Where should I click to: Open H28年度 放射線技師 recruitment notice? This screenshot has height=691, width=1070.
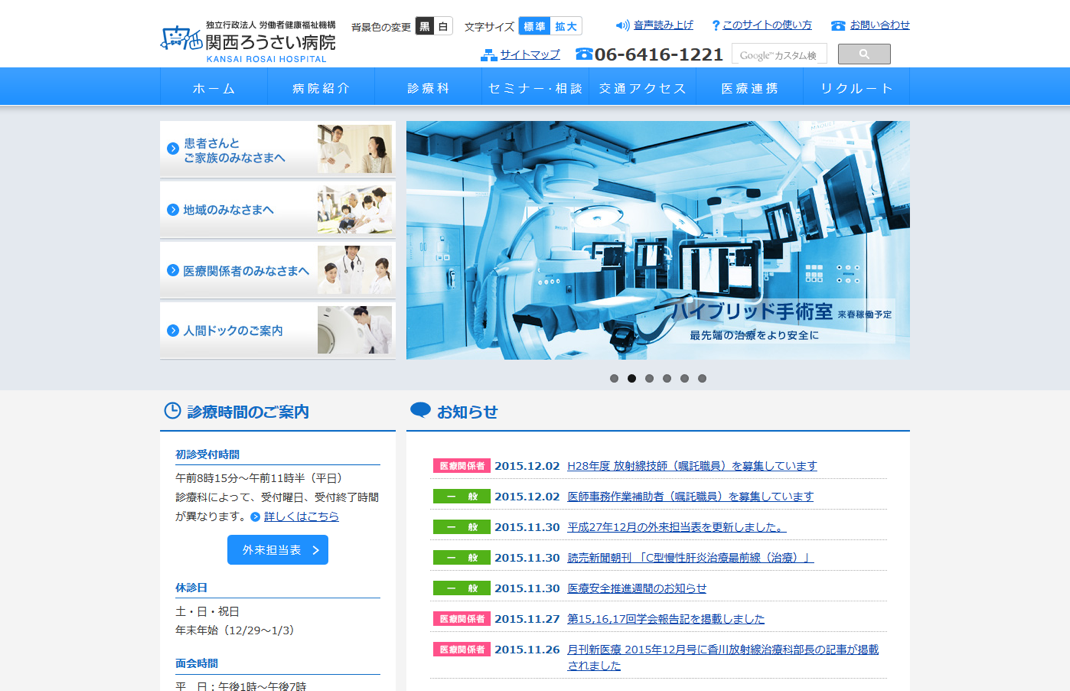click(x=692, y=466)
